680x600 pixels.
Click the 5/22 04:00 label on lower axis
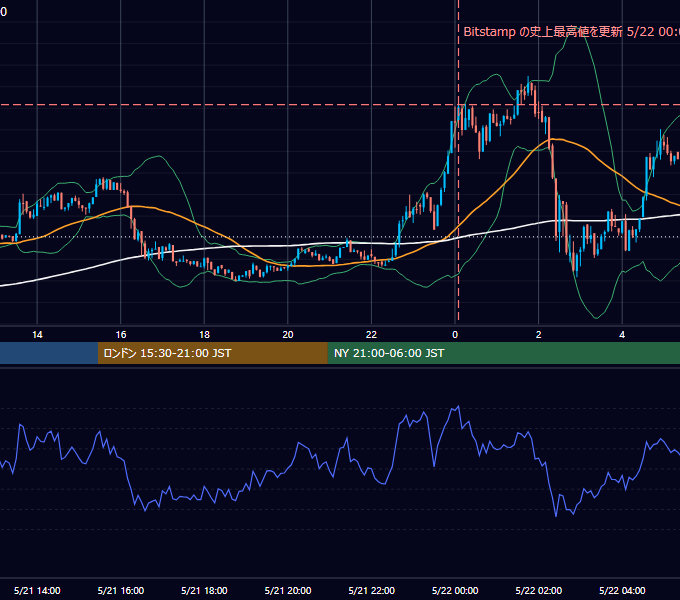pyautogui.click(x=622, y=590)
